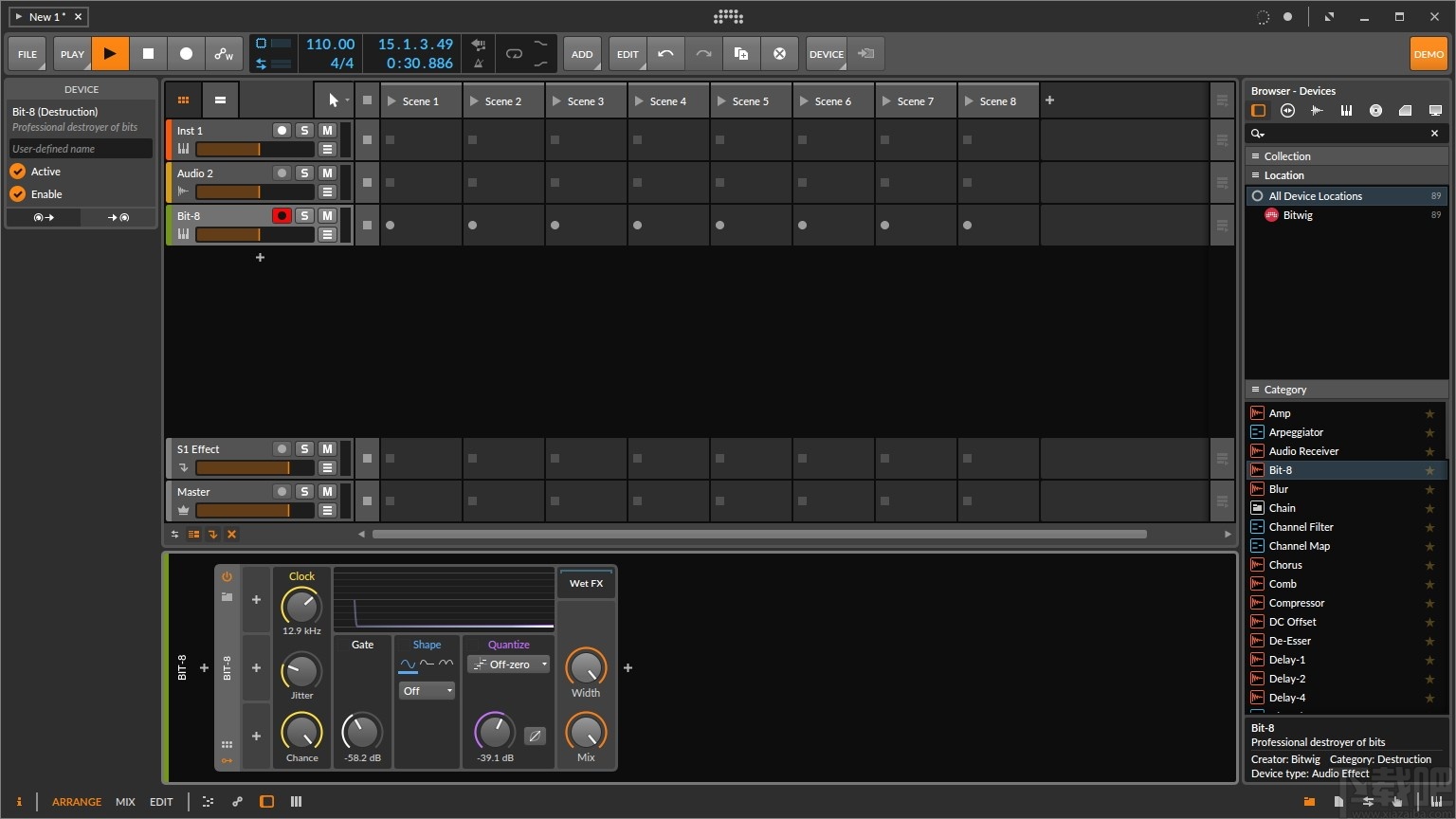Uncheck the Active device option
This screenshot has width=1456, height=819.
coord(18,171)
